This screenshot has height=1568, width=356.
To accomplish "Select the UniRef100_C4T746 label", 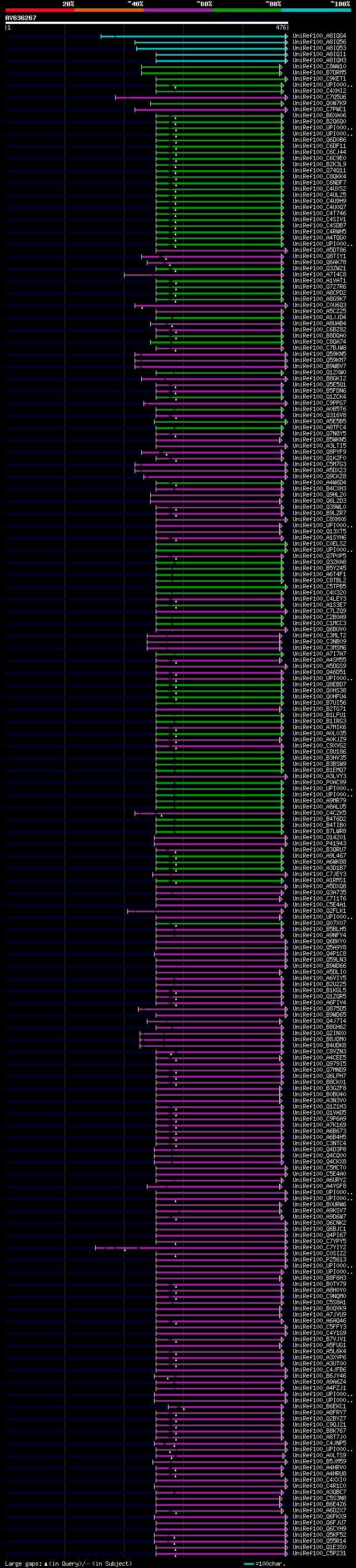I will pos(319,213).
